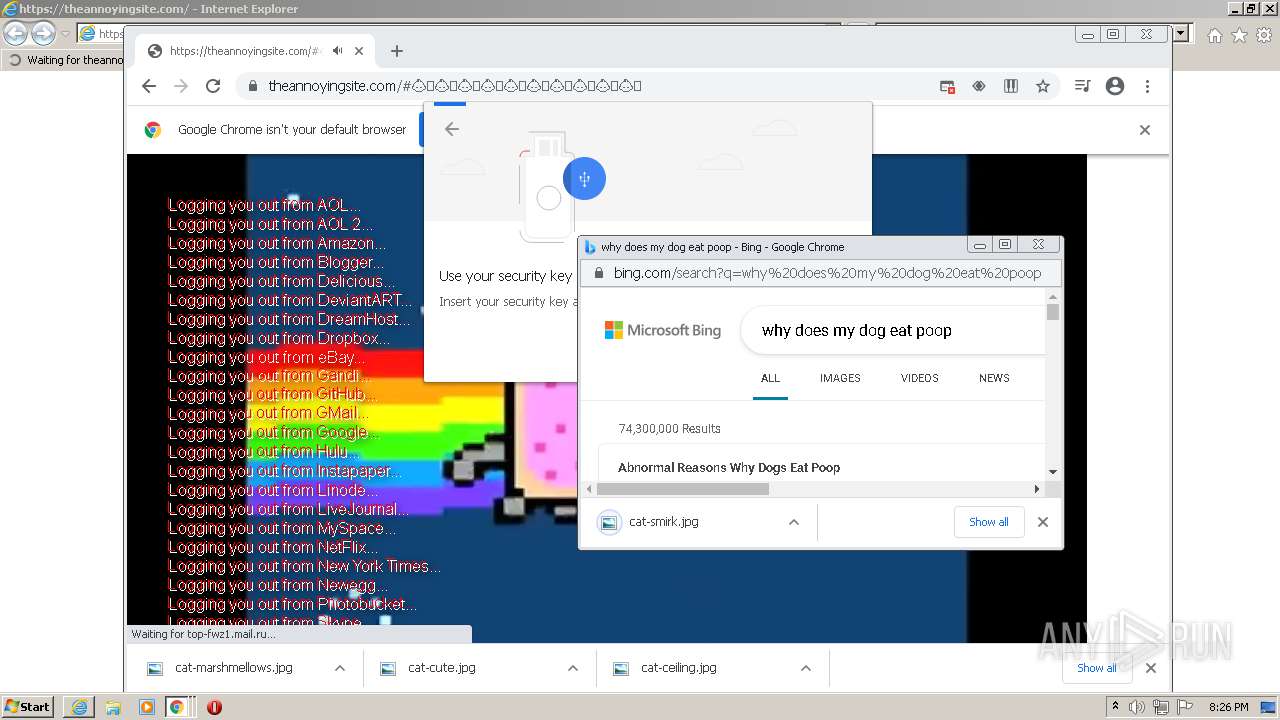Viewport: 1280px width, 720px height.
Task: Click the Internet Explorer back button
Action: point(15,33)
